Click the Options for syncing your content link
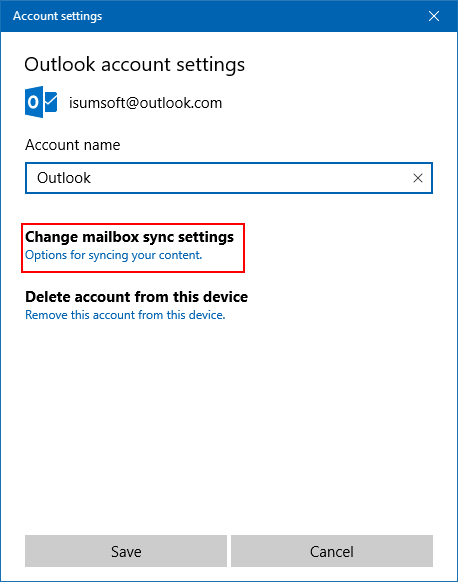Screen dimensions: 458x582 114,255
